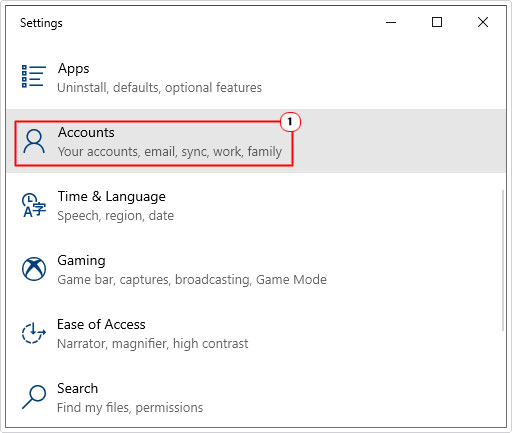The height and width of the screenshot is (433, 512).
Task: Click 'Find my files, permissions' description
Action: [x=130, y=408]
